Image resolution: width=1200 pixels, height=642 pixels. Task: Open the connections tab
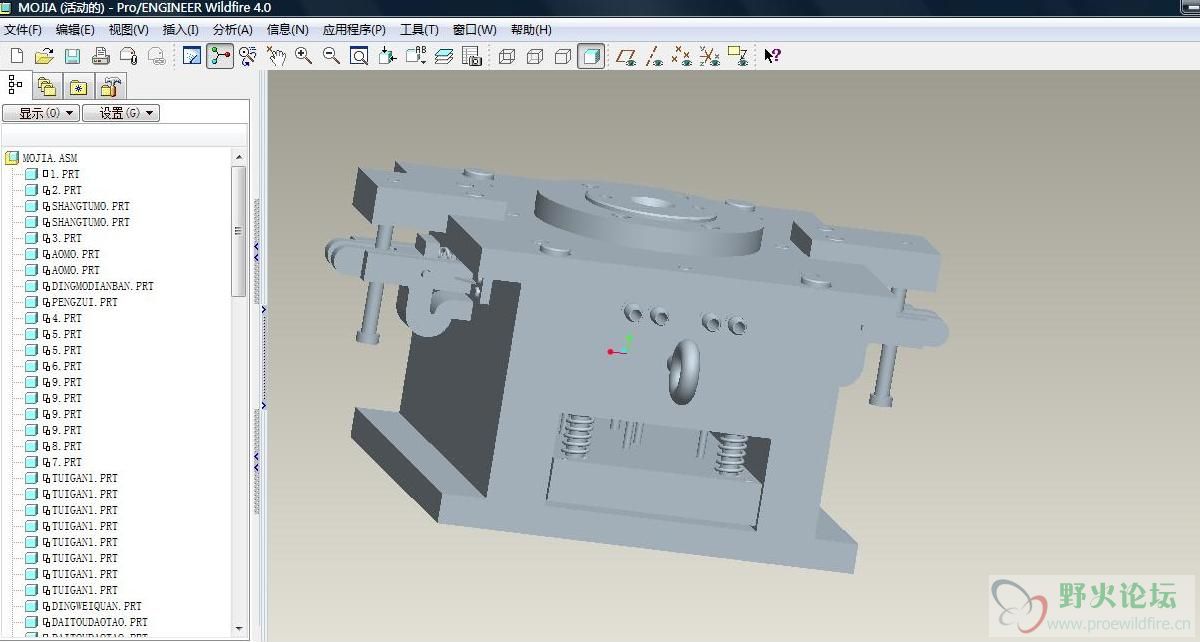click(111, 87)
